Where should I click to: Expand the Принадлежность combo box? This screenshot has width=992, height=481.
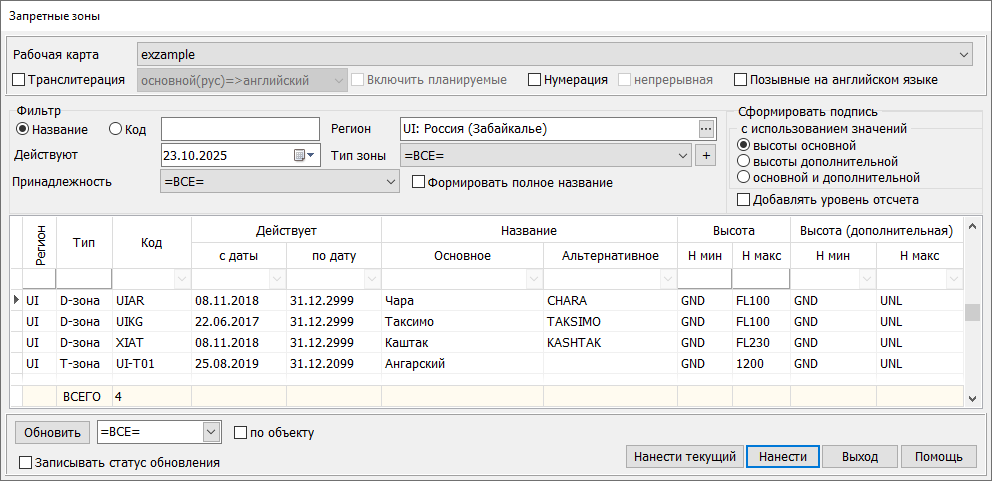pyautogui.click(x=390, y=182)
